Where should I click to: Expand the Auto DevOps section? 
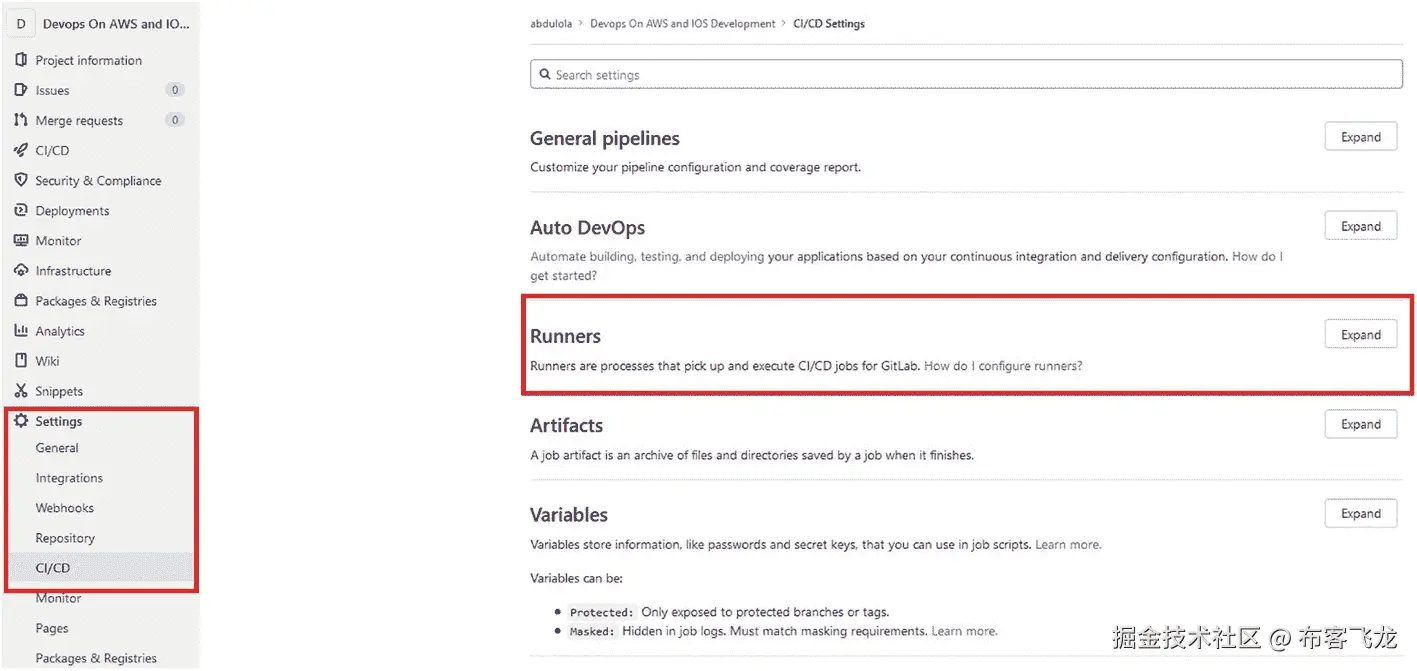tap(1360, 227)
